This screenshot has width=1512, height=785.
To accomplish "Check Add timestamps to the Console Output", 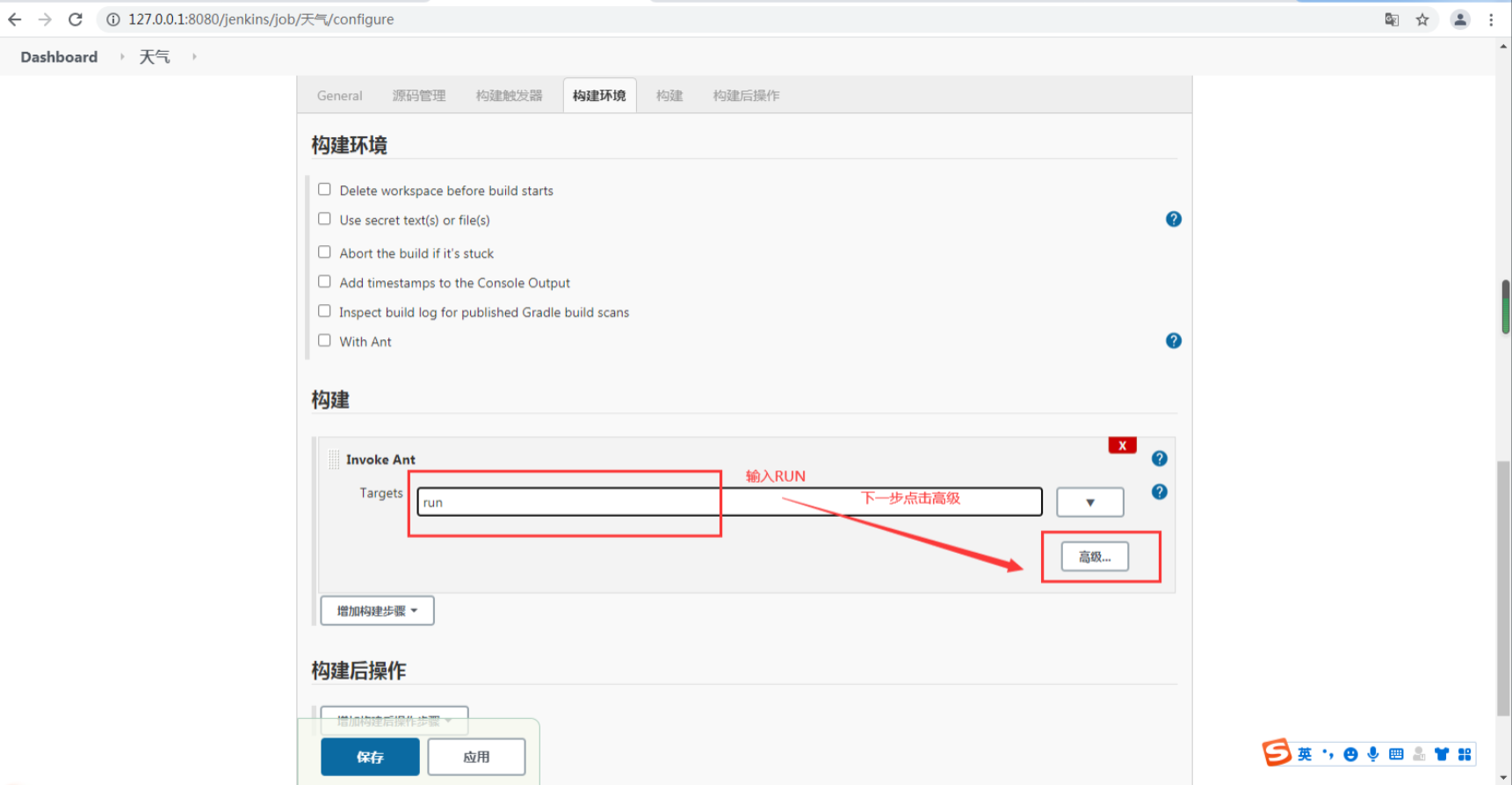I will [x=324, y=281].
